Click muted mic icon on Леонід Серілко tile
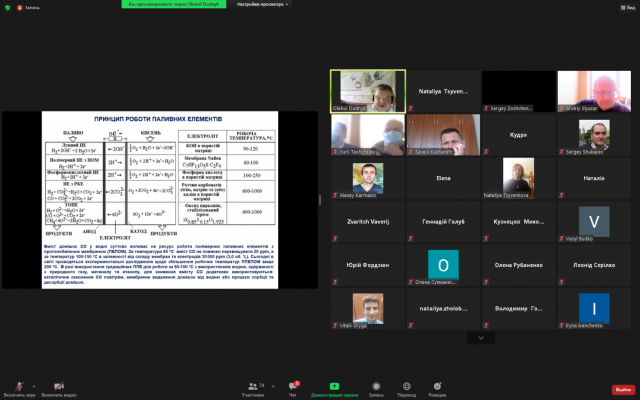 pos(561,282)
